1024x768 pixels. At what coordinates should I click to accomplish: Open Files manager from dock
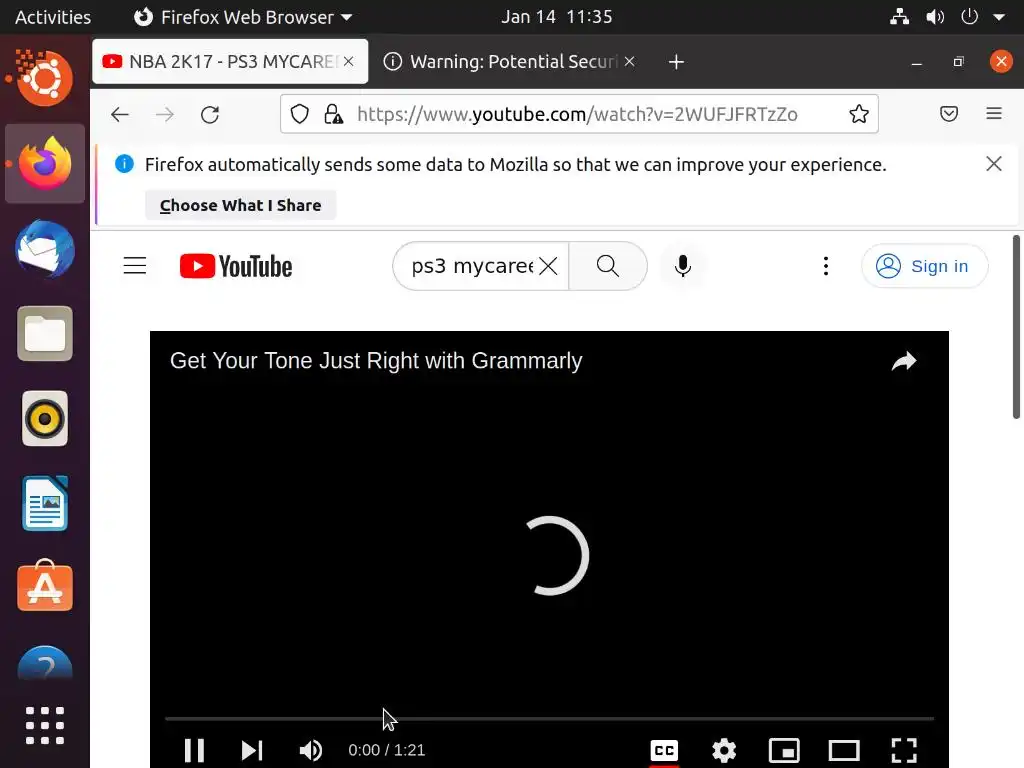pyautogui.click(x=44, y=333)
